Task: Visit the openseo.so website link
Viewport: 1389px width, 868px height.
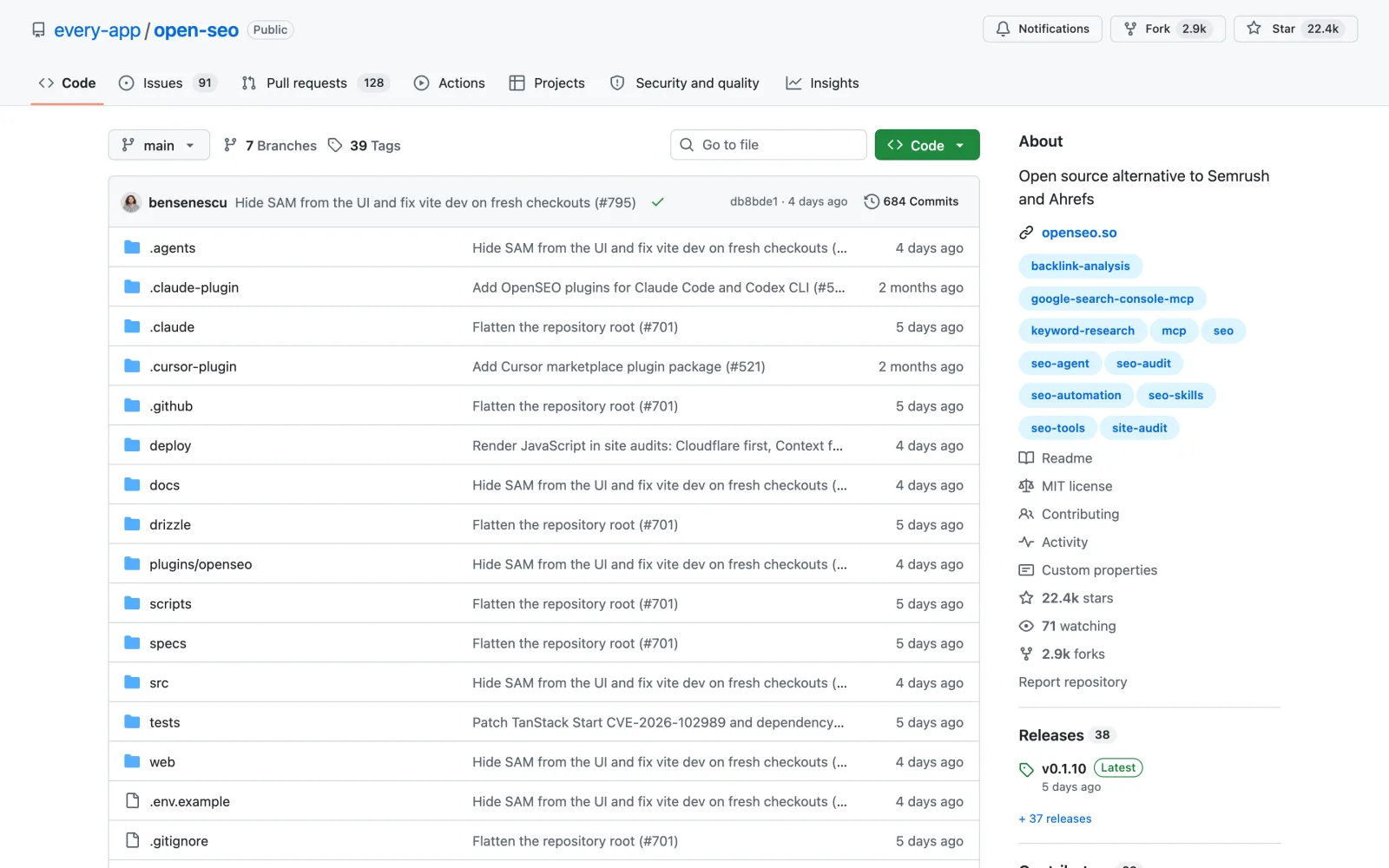Action: click(1079, 233)
